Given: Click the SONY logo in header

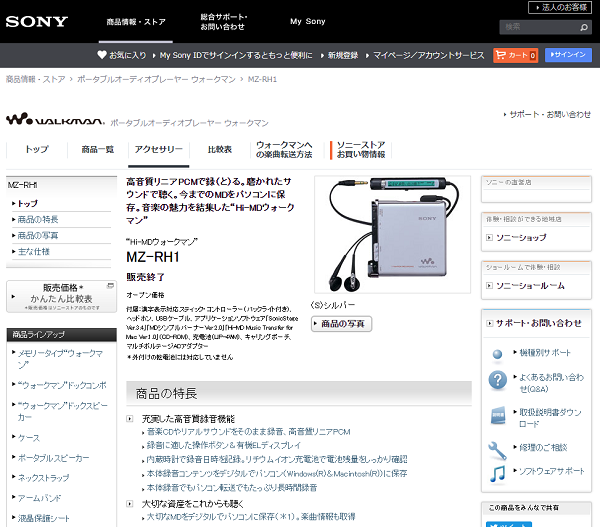Looking at the screenshot, I should 37,21.
